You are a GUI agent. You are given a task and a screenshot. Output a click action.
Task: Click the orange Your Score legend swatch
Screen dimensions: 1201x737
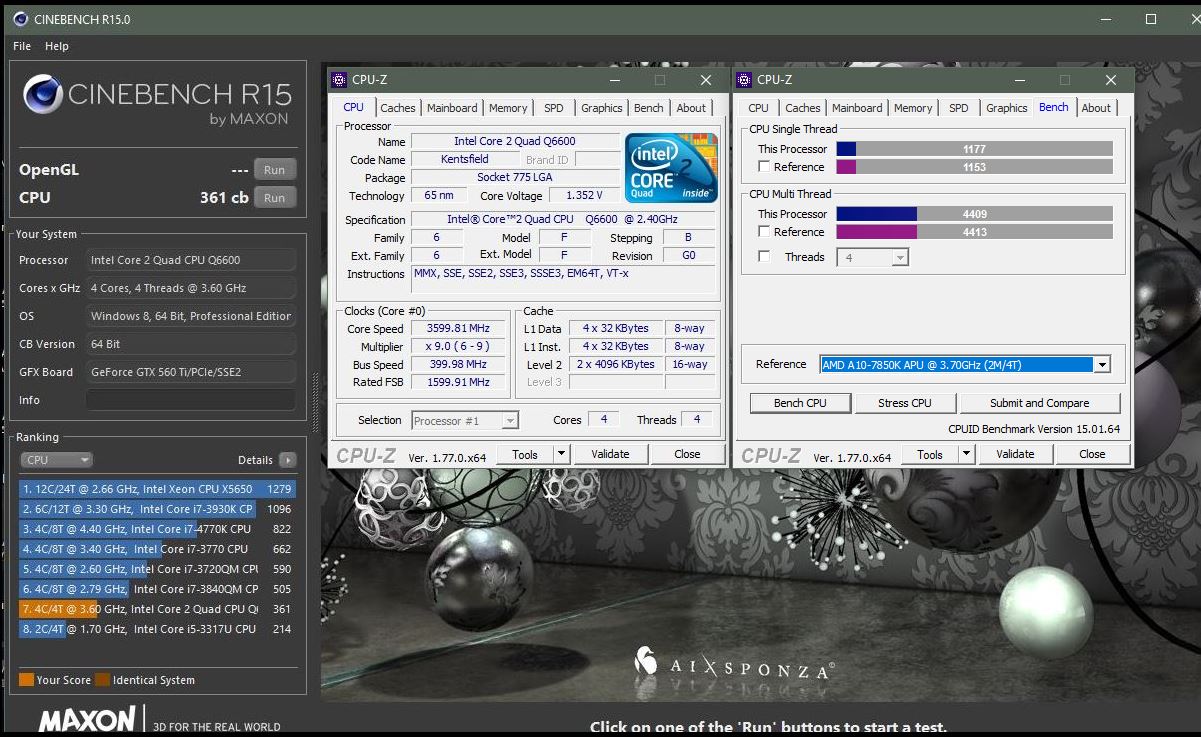click(26, 680)
